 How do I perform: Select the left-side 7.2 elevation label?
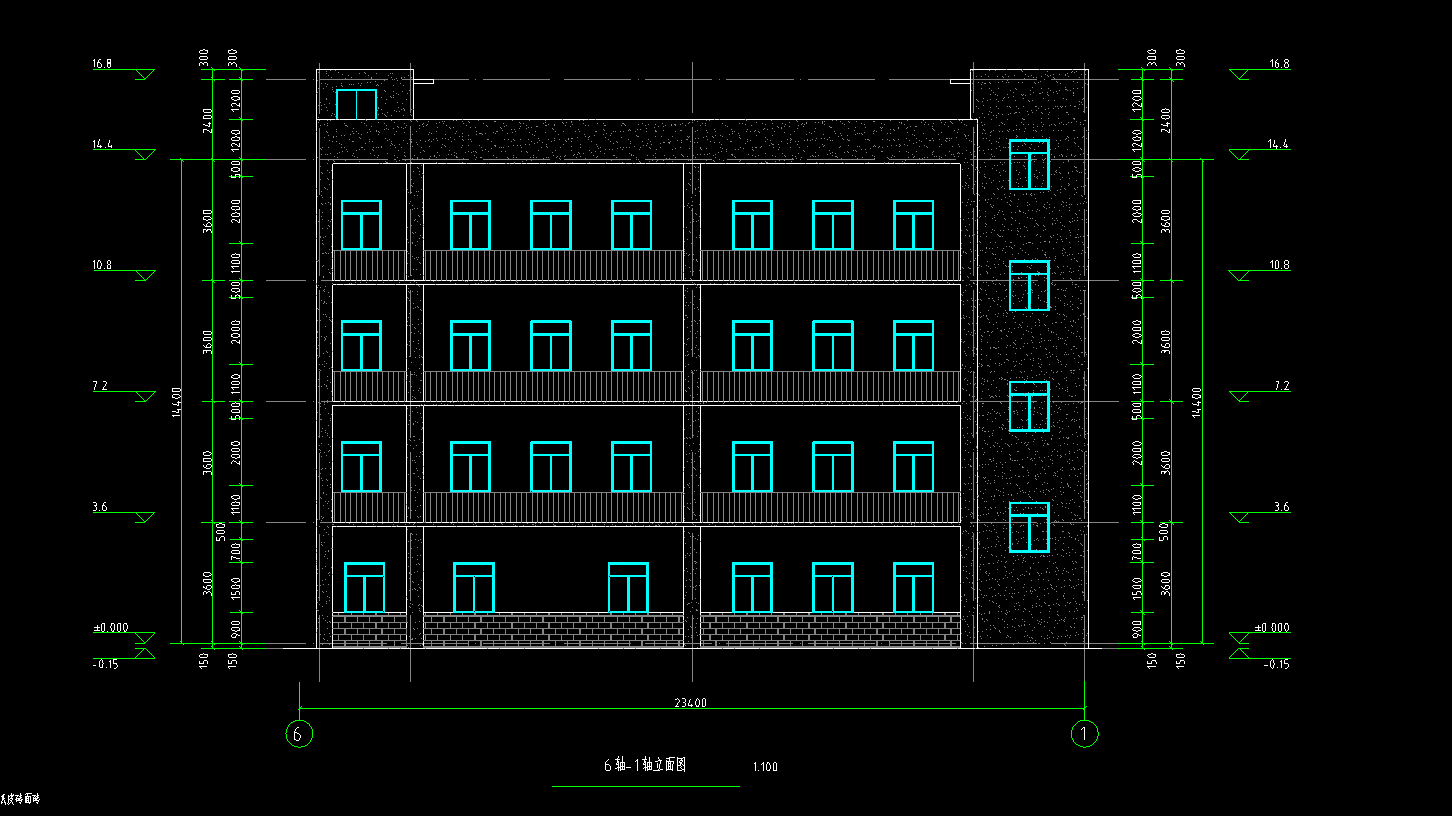pos(100,386)
